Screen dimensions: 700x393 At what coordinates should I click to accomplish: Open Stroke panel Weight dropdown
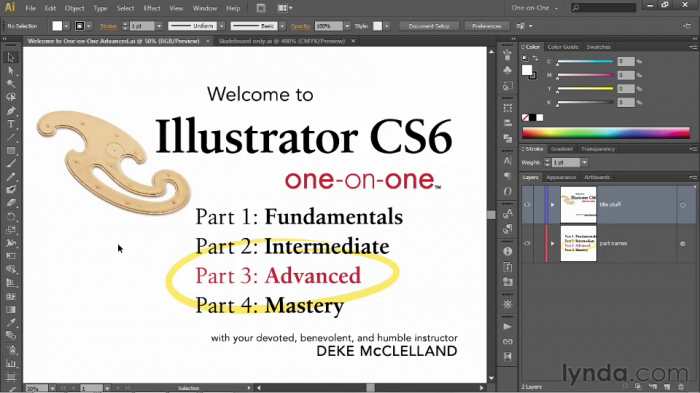pos(584,163)
